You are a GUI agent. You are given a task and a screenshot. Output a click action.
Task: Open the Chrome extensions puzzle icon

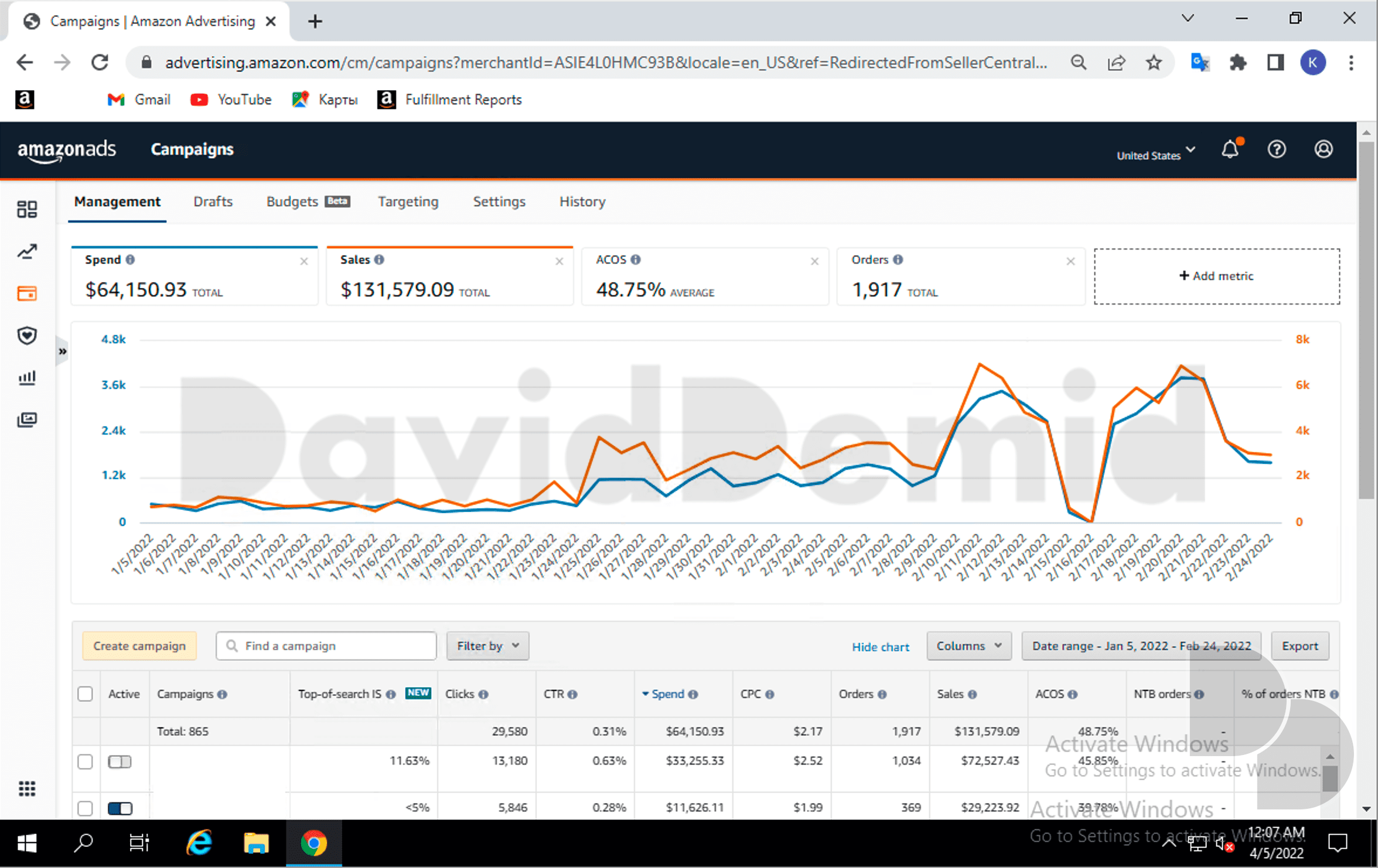[1237, 62]
